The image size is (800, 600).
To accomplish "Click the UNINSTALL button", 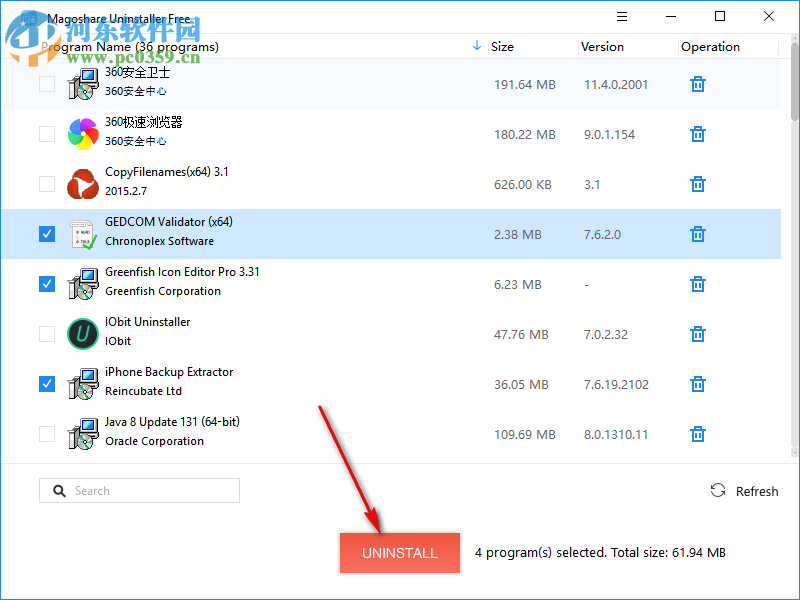I will (399, 552).
